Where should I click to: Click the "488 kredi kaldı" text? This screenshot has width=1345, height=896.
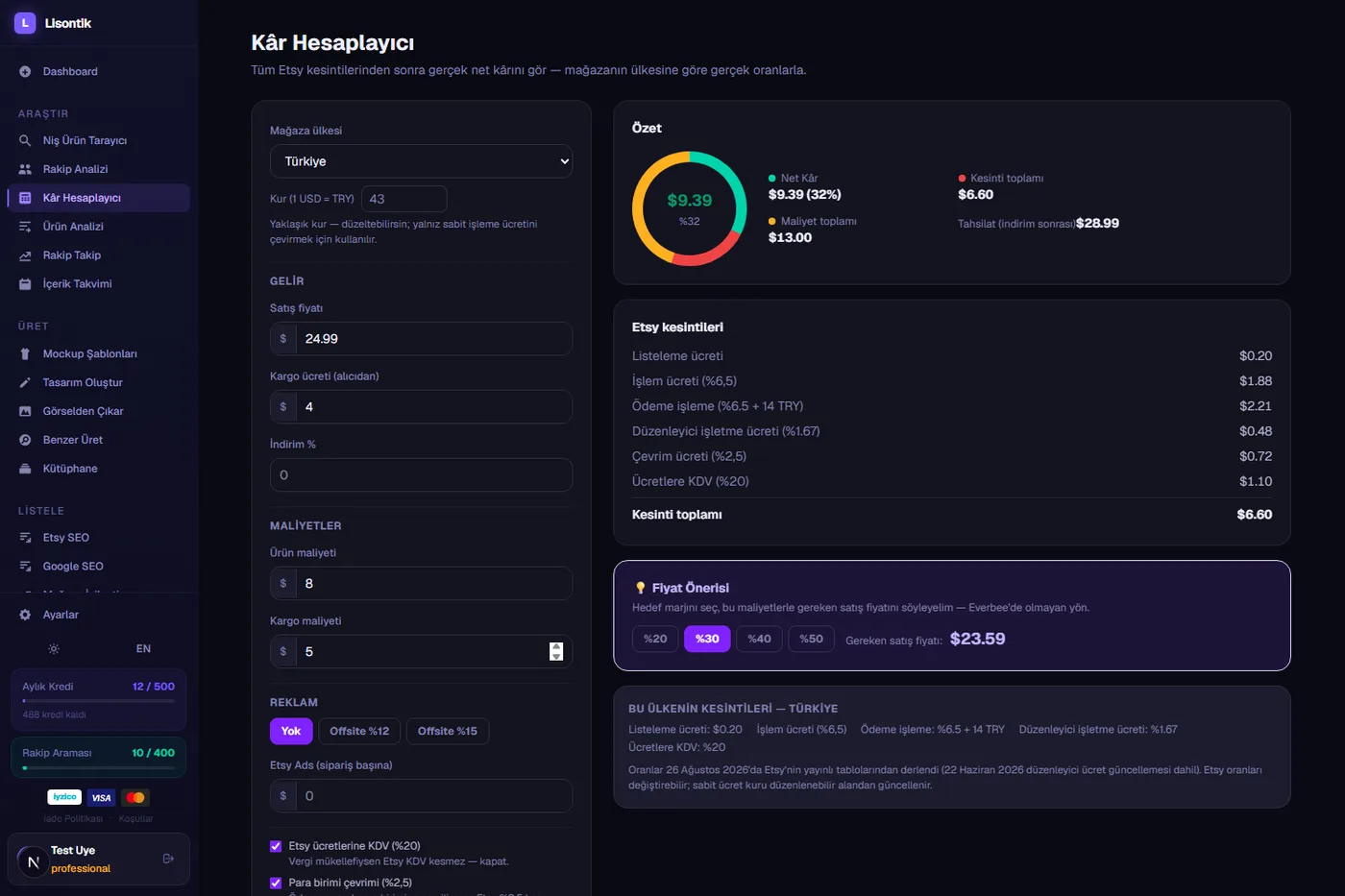[x=55, y=714]
